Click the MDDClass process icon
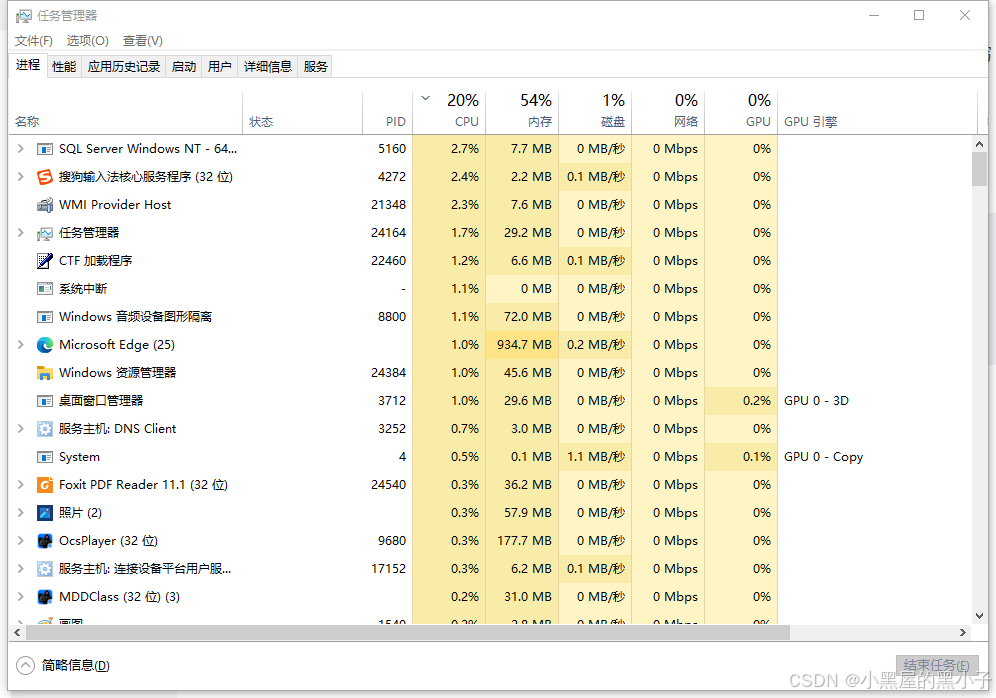Viewport: 996px width, 698px height. tap(44, 597)
